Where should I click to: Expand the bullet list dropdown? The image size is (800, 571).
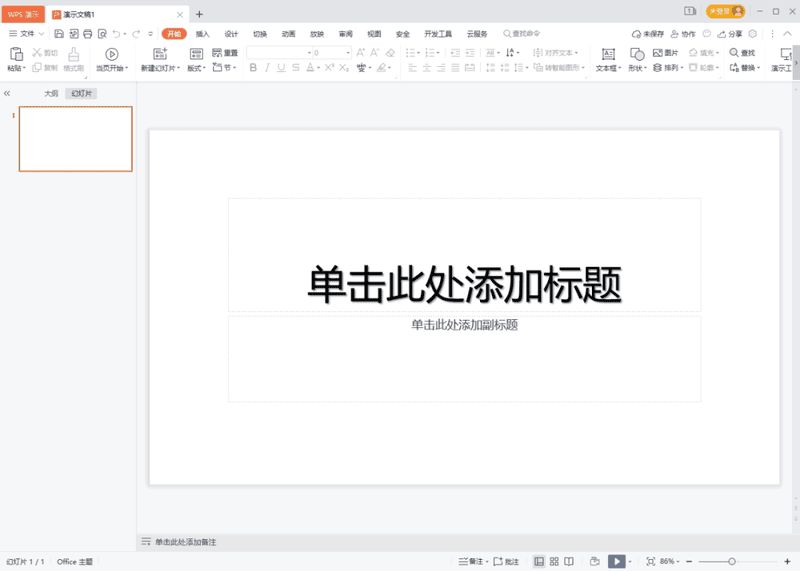(418, 53)
